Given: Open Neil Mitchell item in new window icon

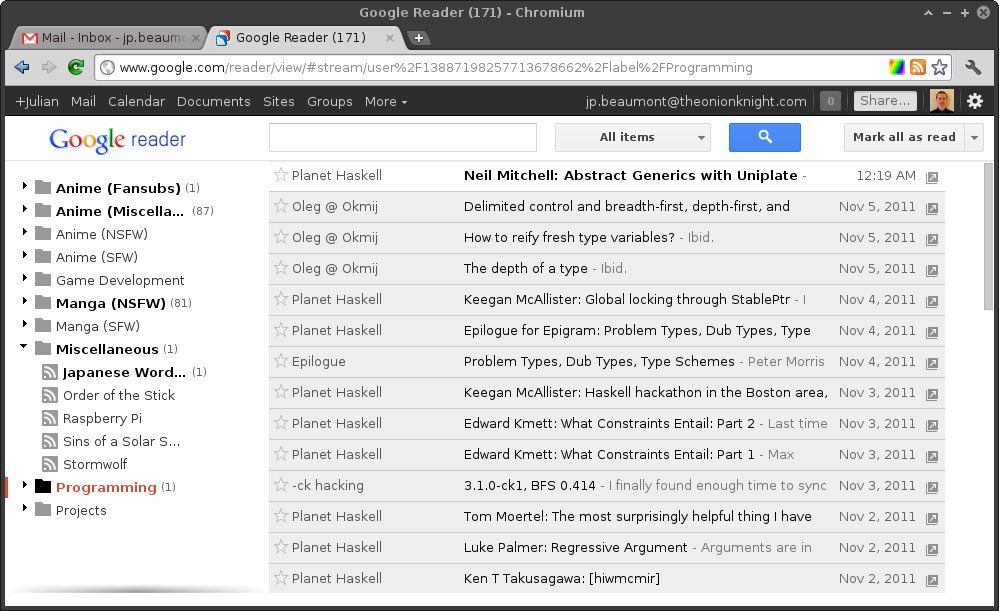Looking at the screenshot, I should 931,177.
